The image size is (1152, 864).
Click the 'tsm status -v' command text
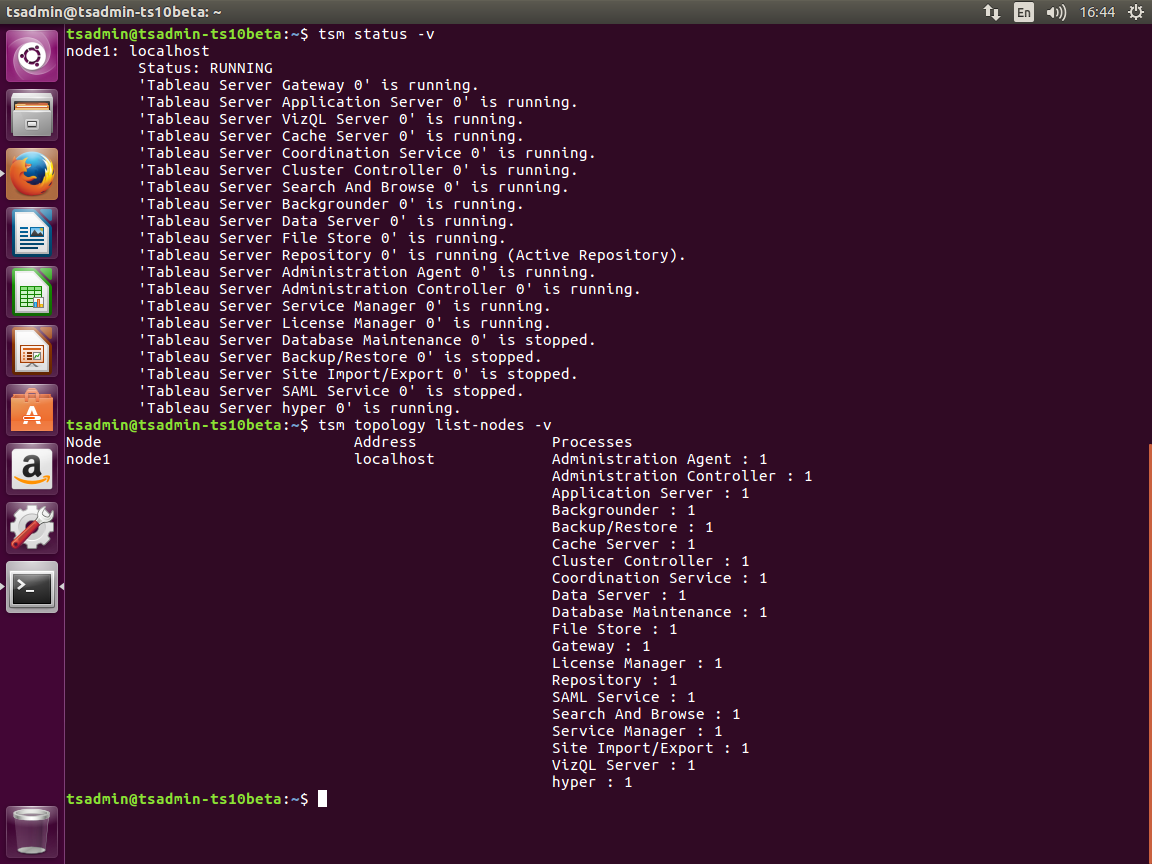point(376,34)
